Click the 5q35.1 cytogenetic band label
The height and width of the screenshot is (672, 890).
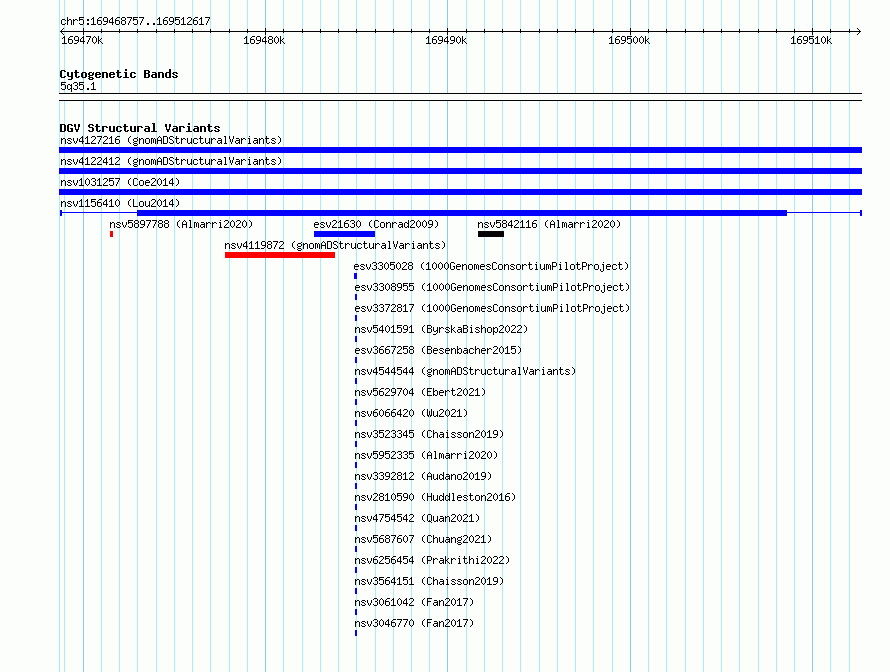78,86
